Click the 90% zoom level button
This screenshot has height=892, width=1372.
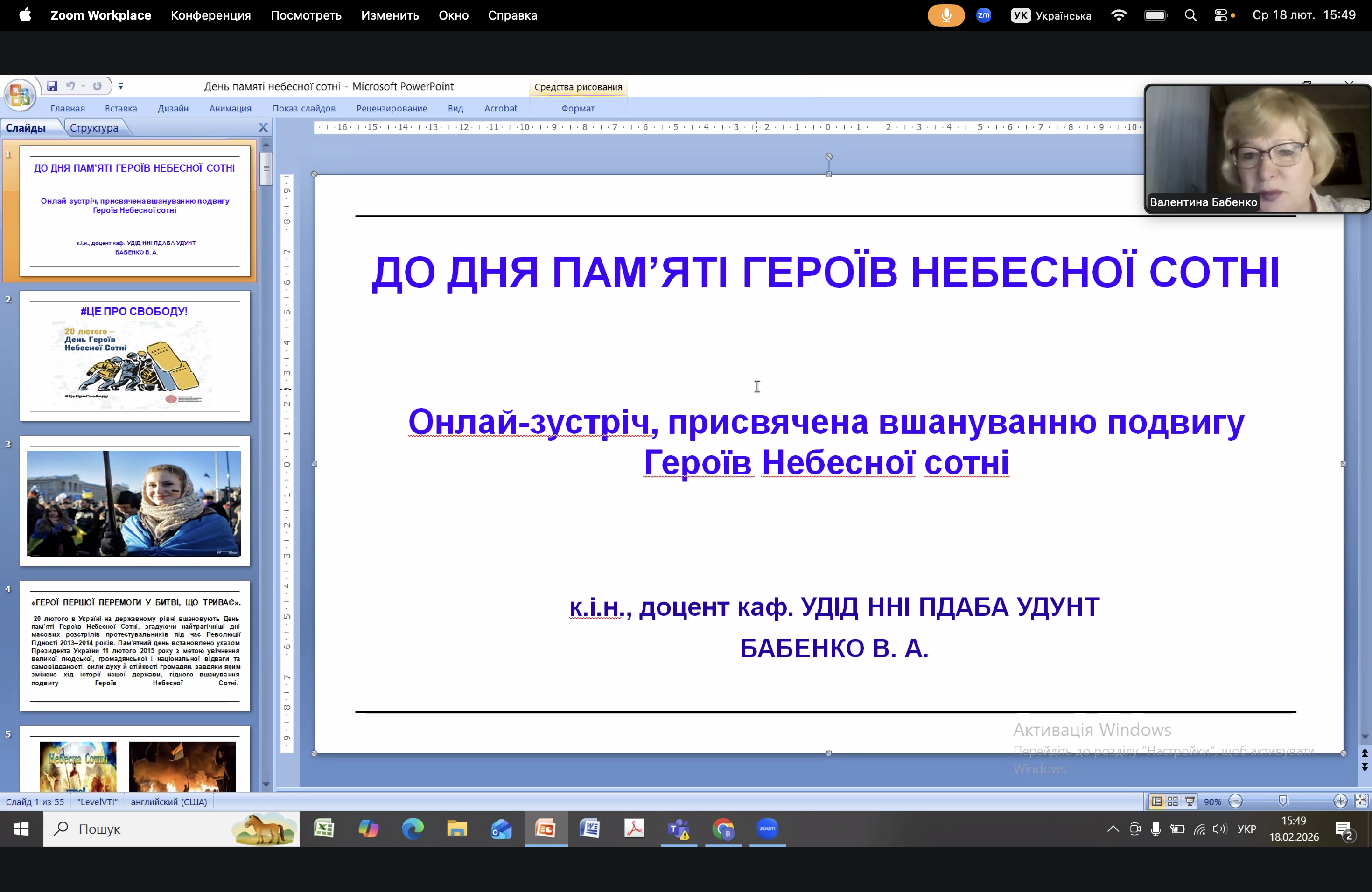(x=1212, y=802)
